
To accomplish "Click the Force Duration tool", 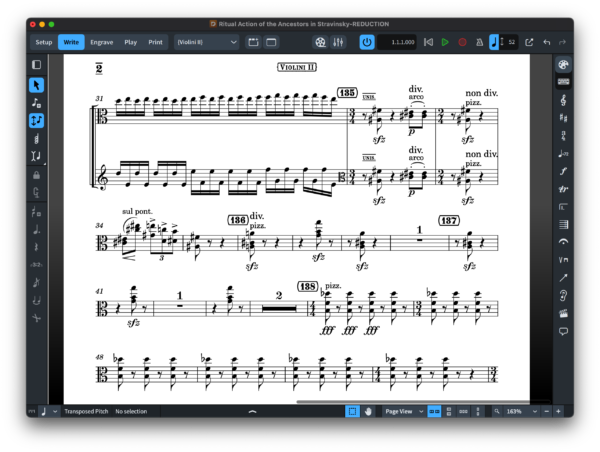I will [x=36, y=192].
